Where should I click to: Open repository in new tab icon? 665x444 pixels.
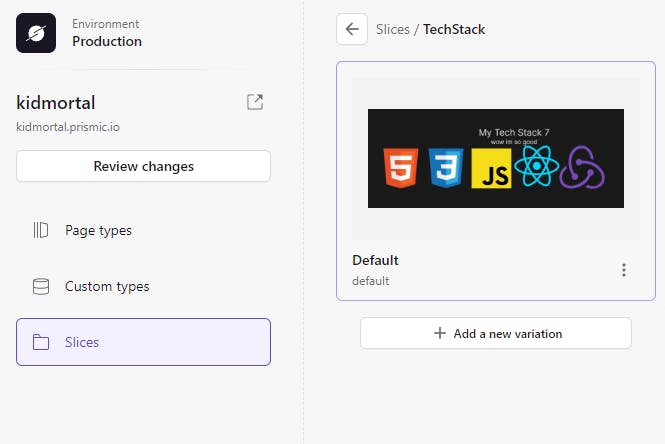(255, 102)
